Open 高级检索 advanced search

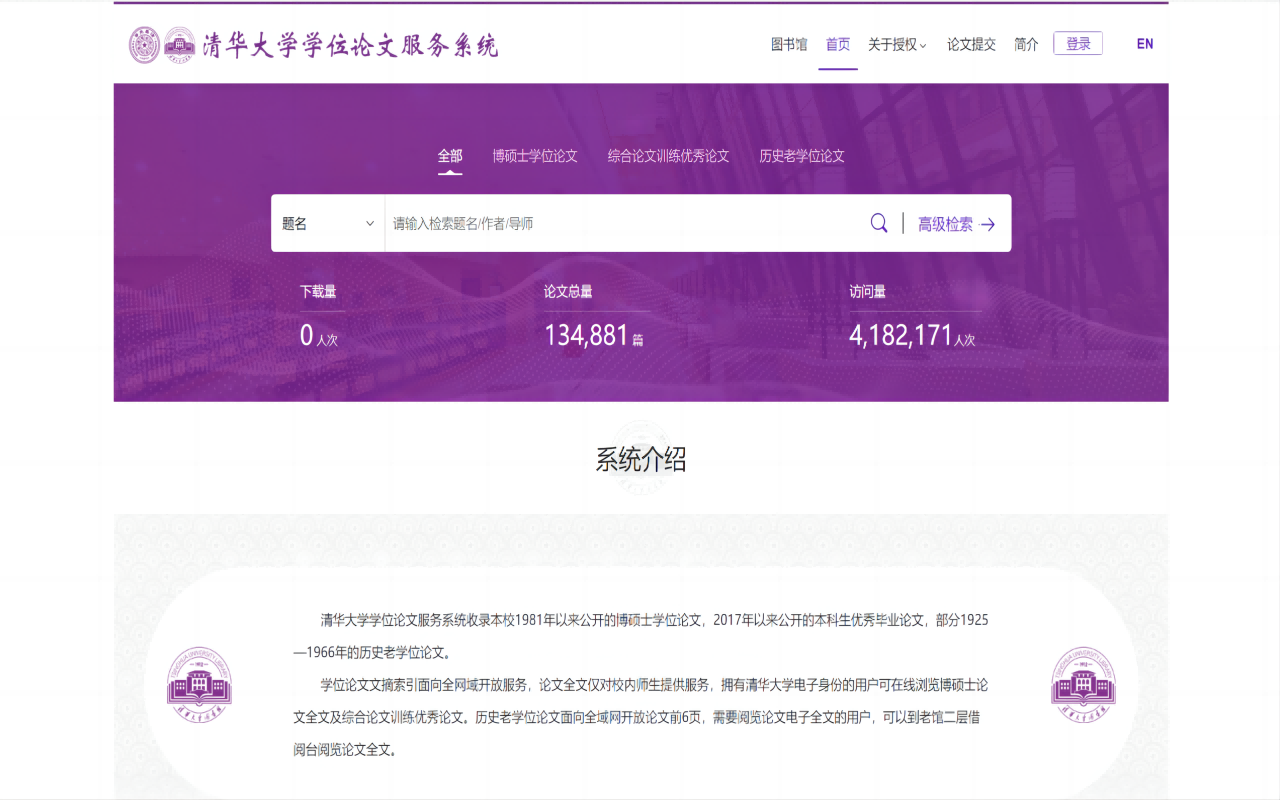pyautogui.click(x=945, y=224)
